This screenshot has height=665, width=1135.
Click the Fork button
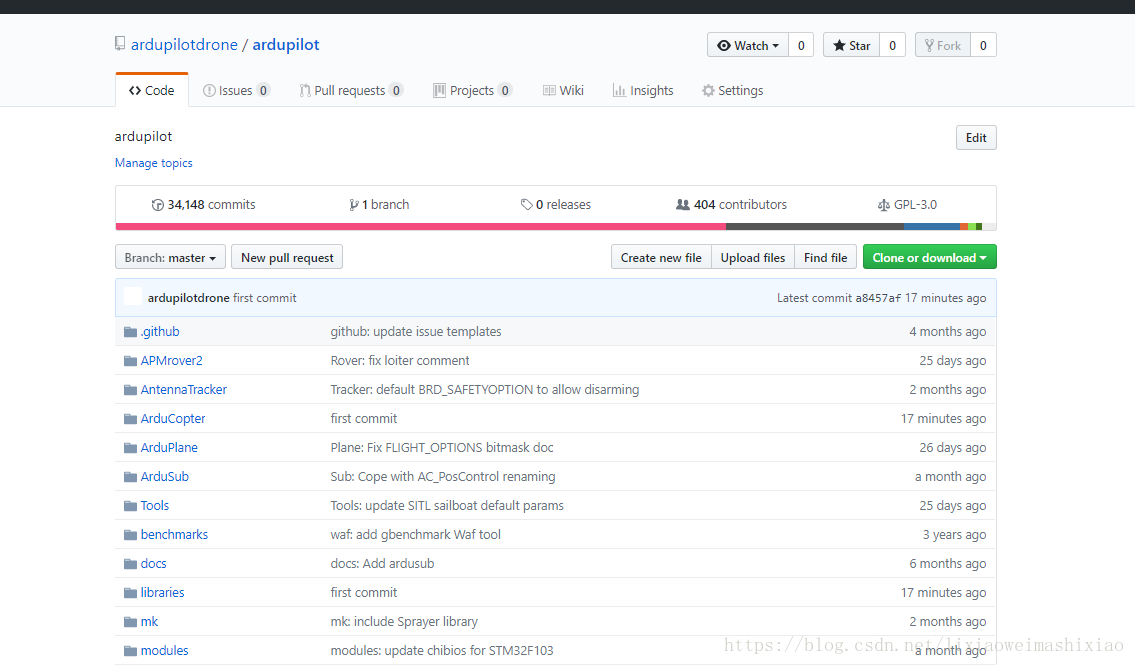coord(942,45)
